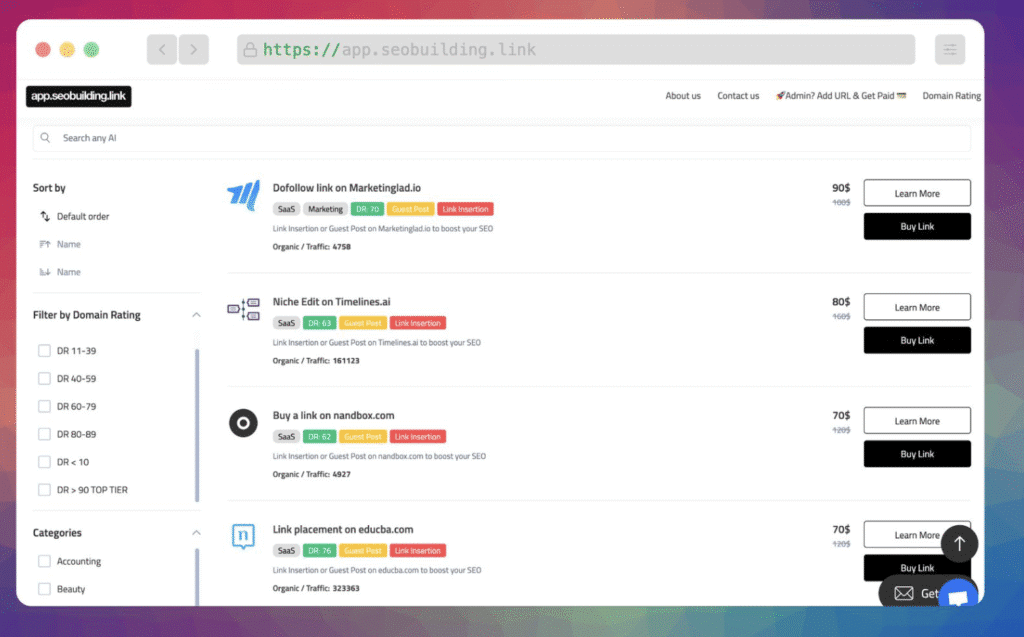Sort by Default order
The width and height of the screenshot is (1024, 637).
pyautogui.click(x=83, y=216)
